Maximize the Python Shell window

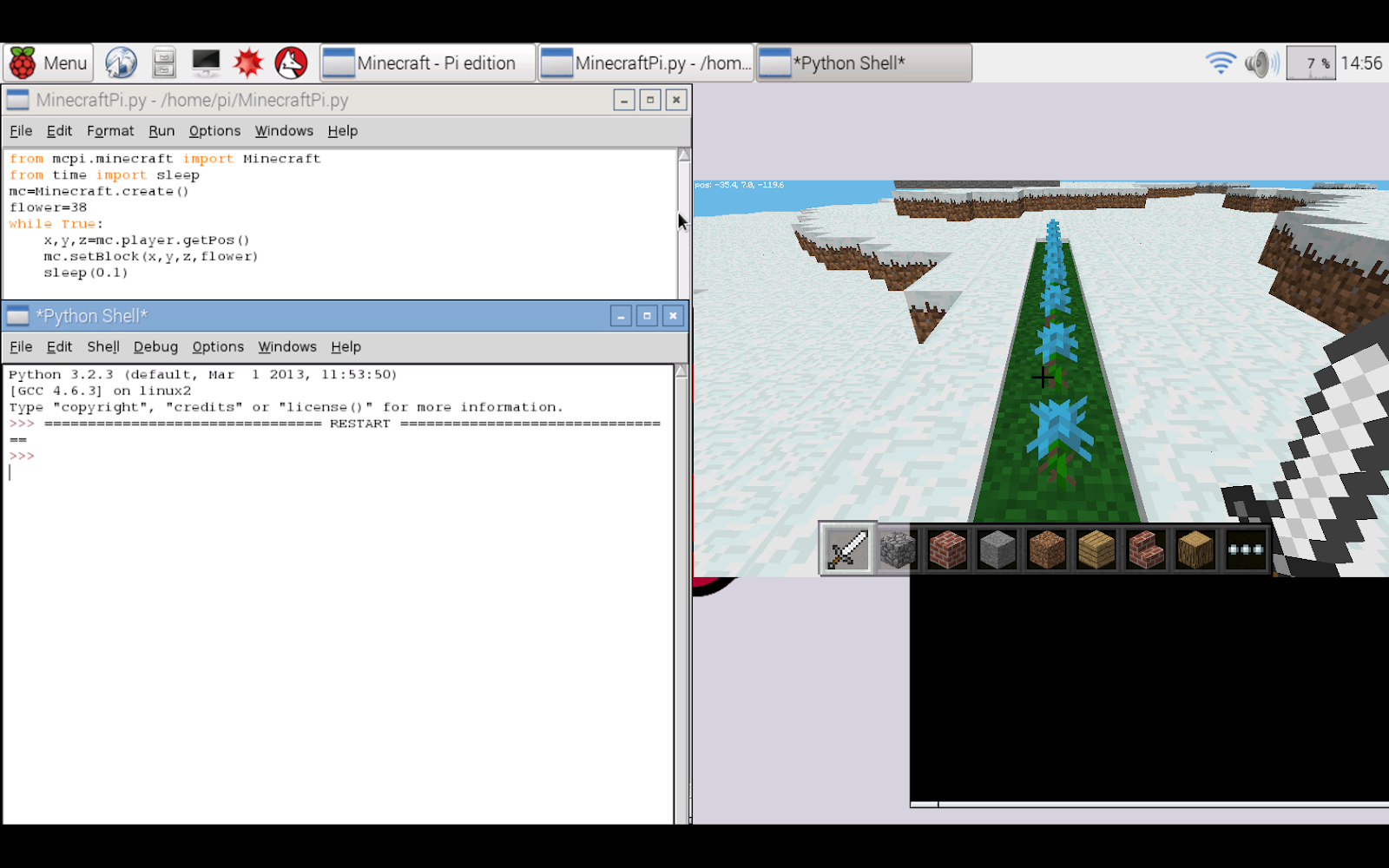pos(647,316)
